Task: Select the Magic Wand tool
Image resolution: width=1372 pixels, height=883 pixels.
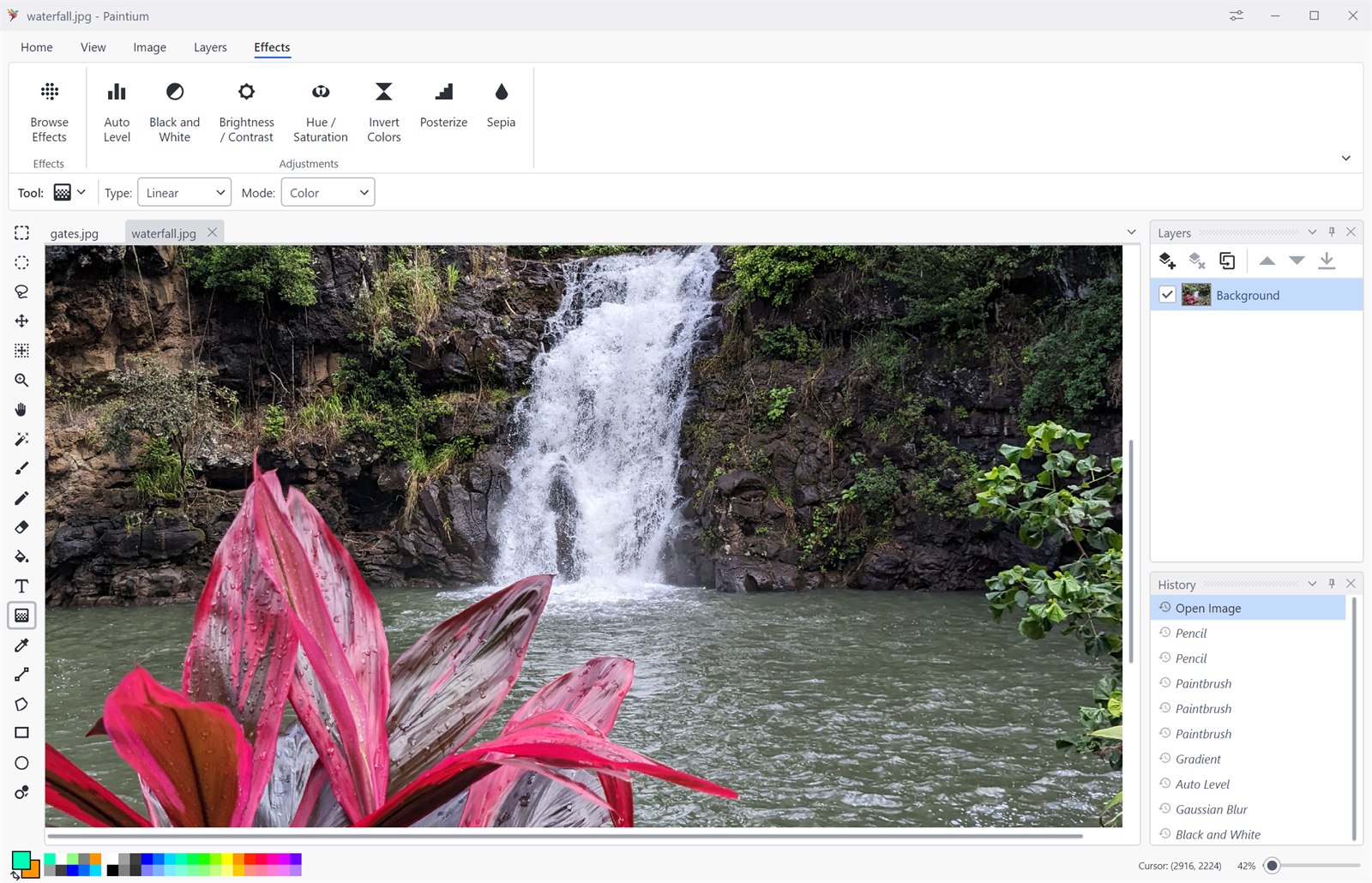Action: 21,439
